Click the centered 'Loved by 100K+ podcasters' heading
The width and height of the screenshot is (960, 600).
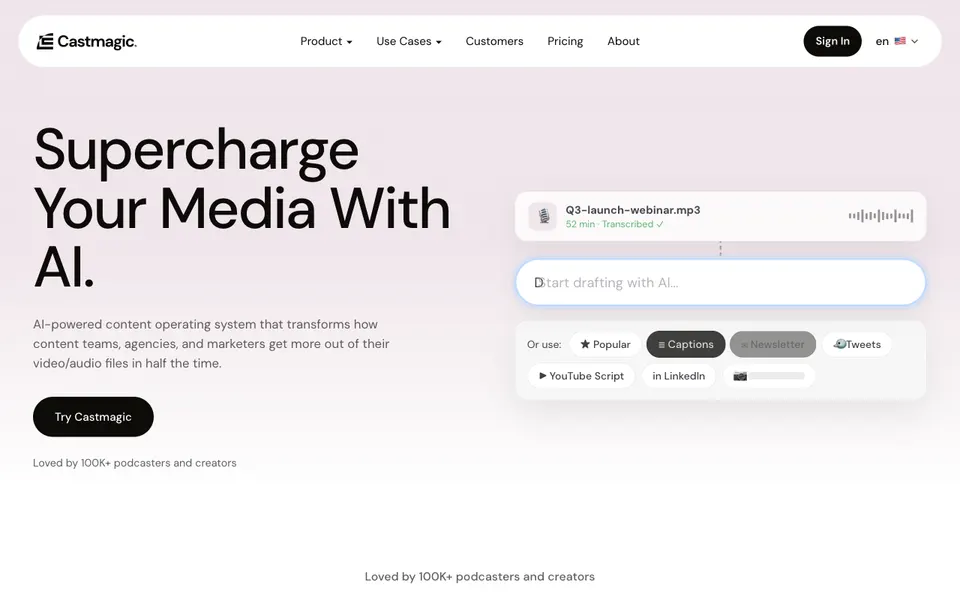click(479, 576)
